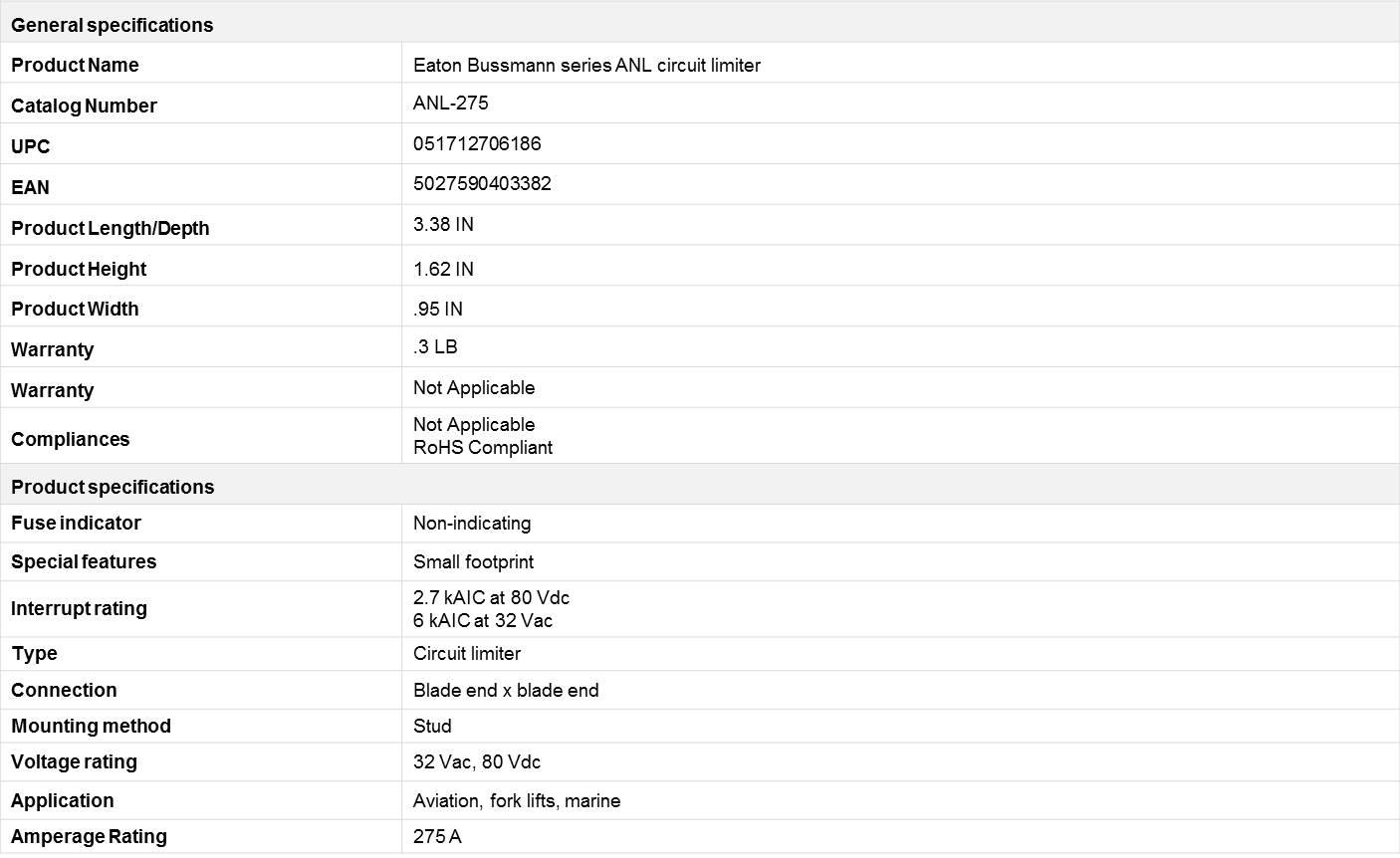Select the "Type" row label
1400x858 pixels.
[x=35, y=653]
